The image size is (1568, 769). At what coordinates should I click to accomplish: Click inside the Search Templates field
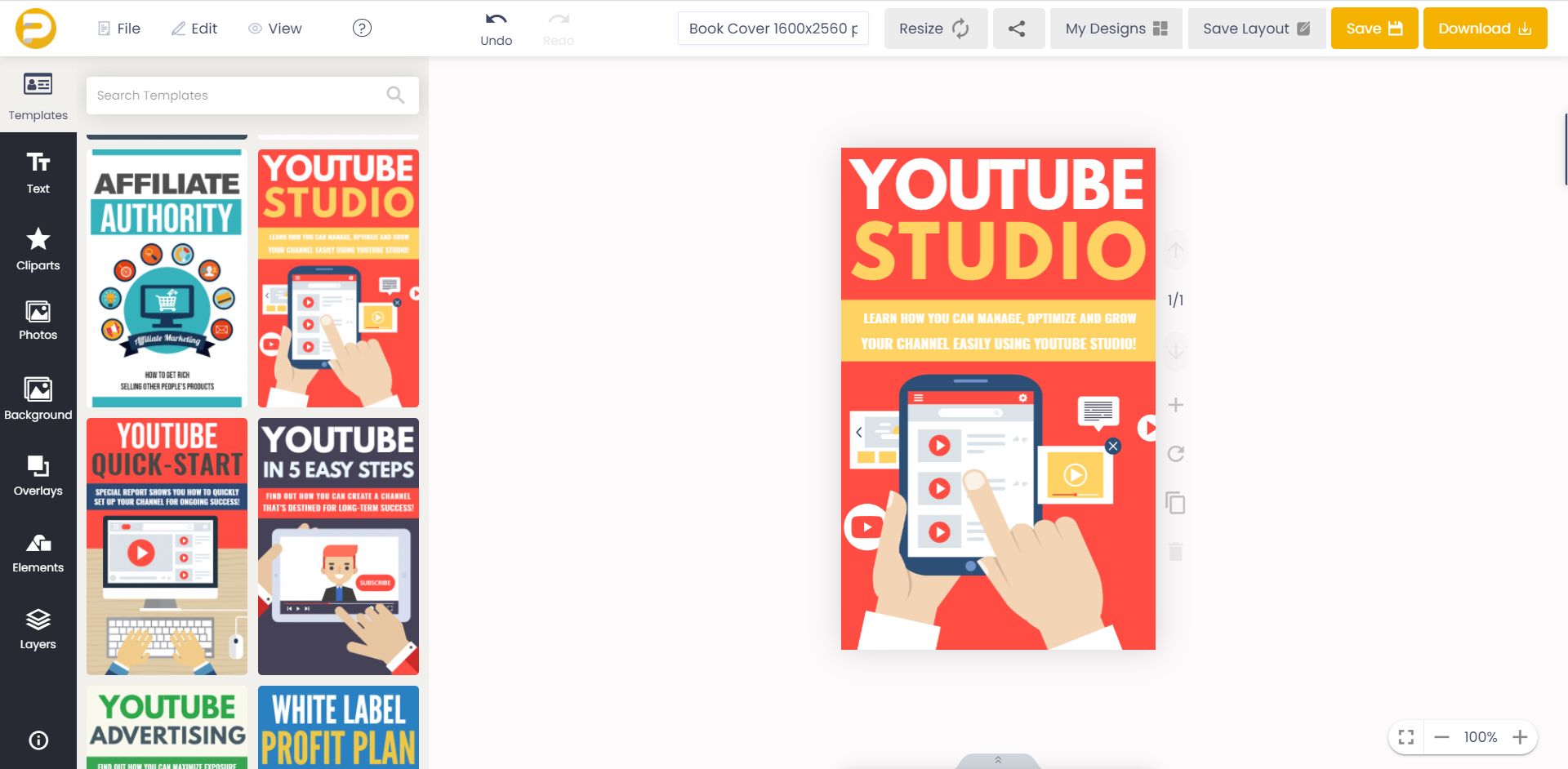[237, 95]
